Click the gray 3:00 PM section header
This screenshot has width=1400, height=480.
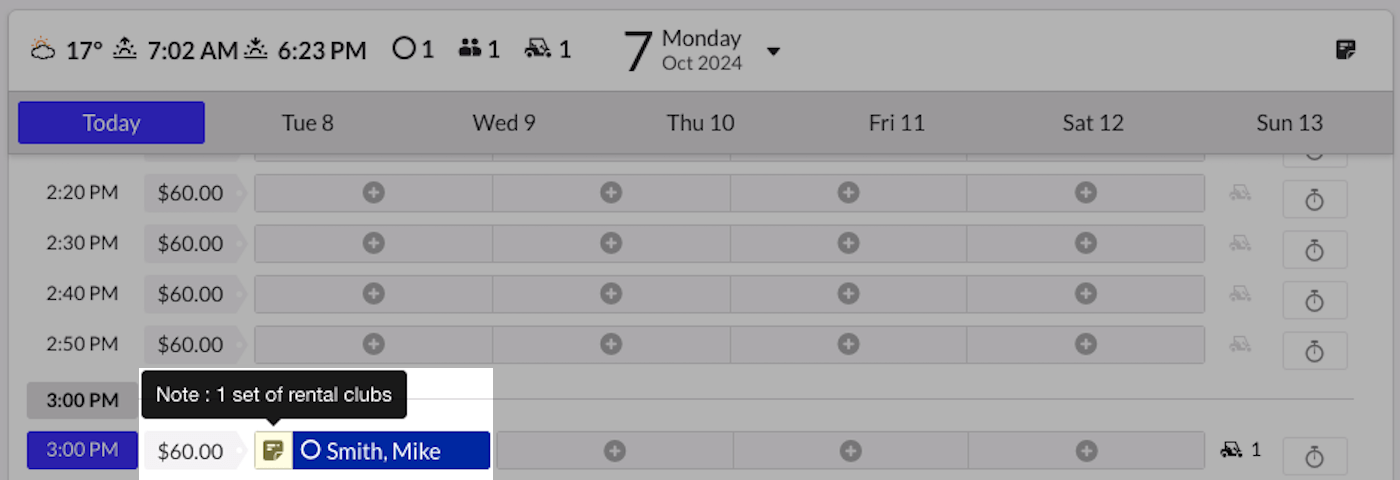point(82,400)
